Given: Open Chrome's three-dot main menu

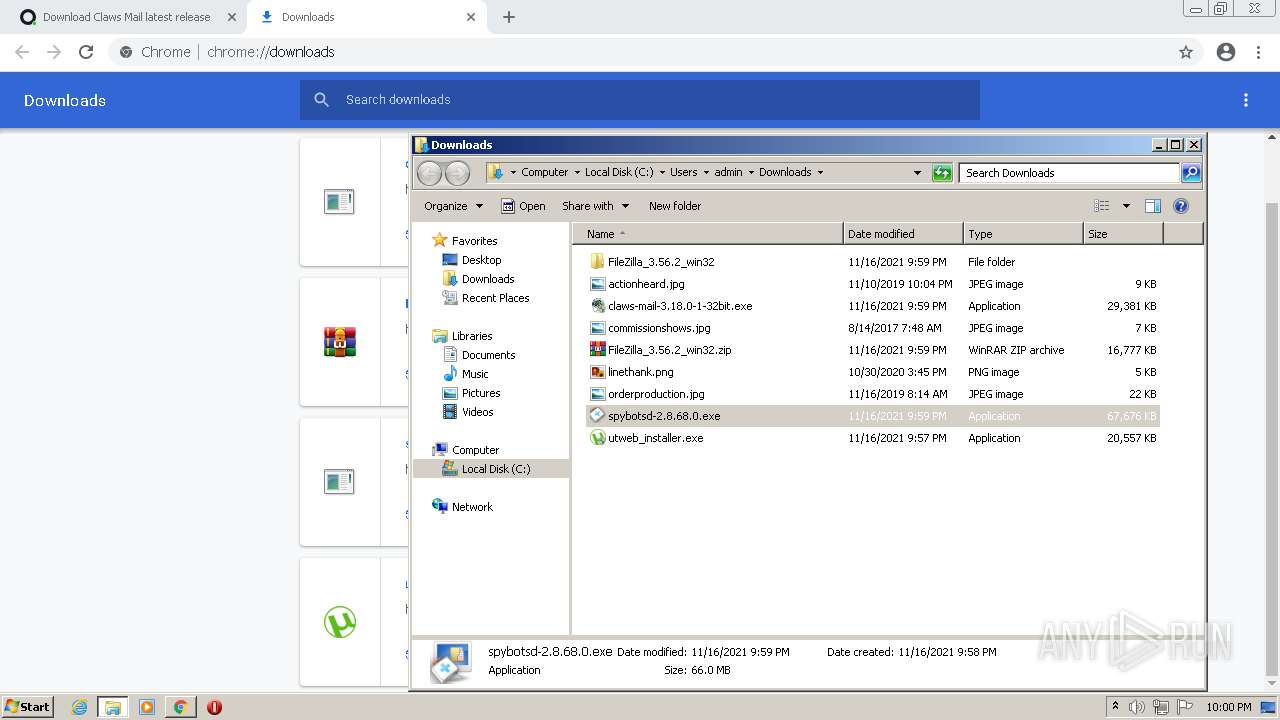Looking at the screenshot, I should click(1259, 52).
